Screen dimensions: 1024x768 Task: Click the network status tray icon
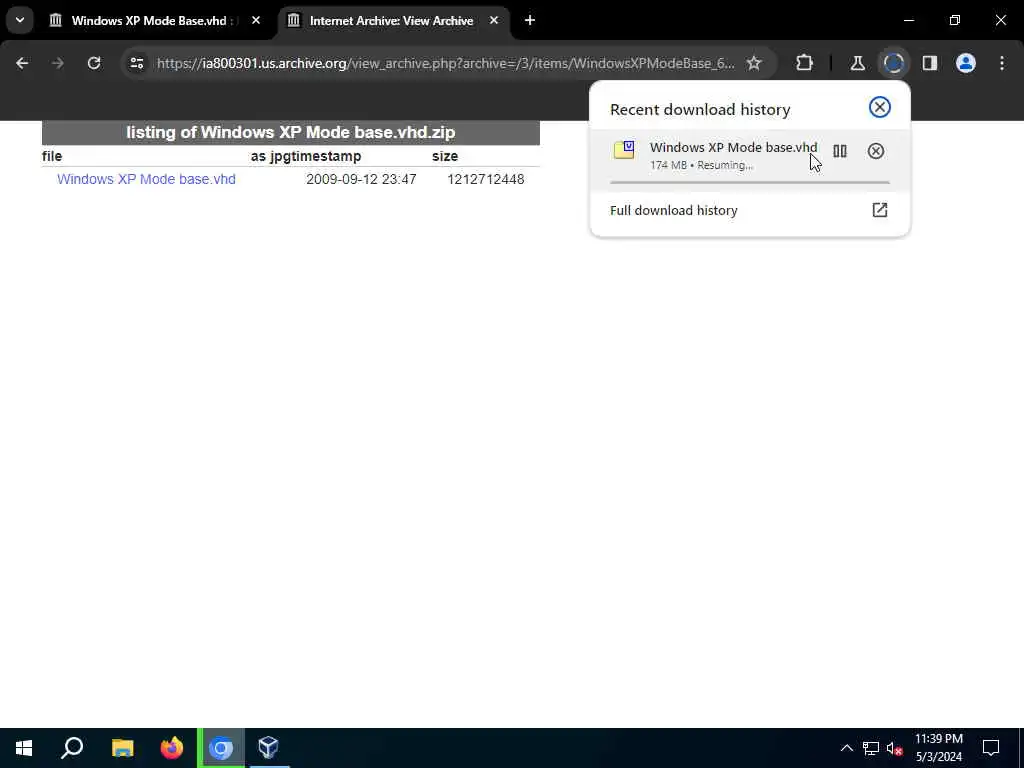(871, 748)
